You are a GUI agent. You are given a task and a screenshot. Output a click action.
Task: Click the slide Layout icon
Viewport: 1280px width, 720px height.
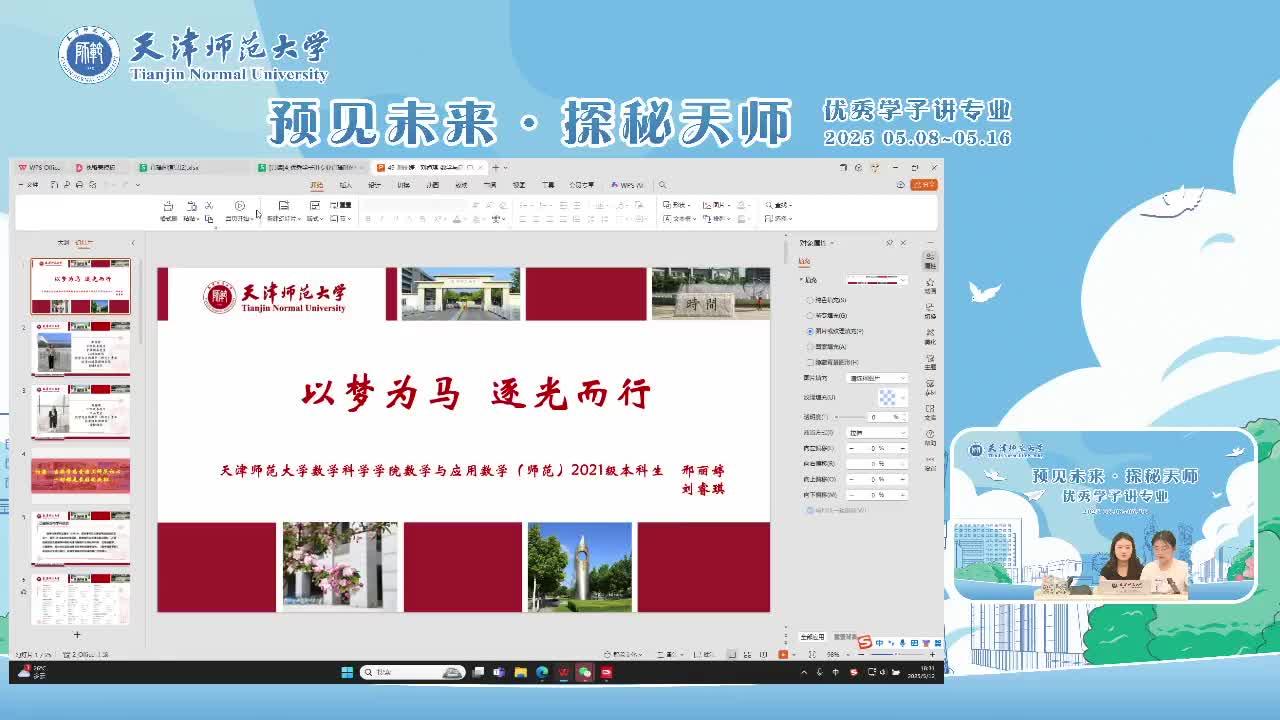tap(315, 205)
